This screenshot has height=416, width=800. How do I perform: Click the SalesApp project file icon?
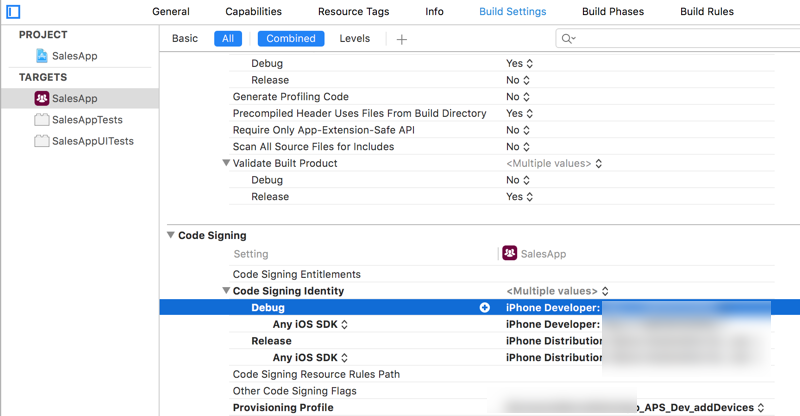[x=42, y=56]
